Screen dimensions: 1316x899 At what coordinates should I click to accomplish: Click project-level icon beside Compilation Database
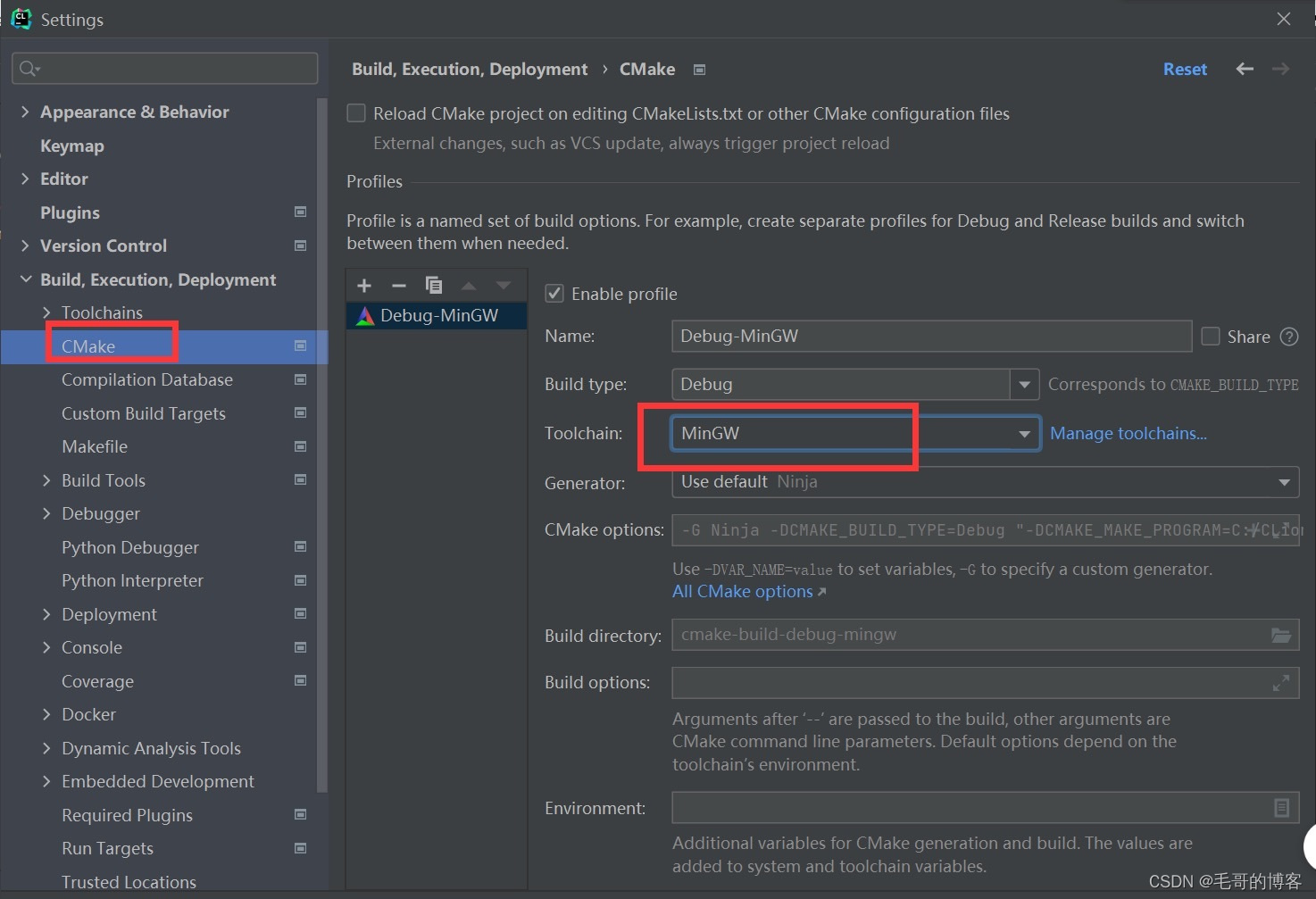(x=301, y=379)
